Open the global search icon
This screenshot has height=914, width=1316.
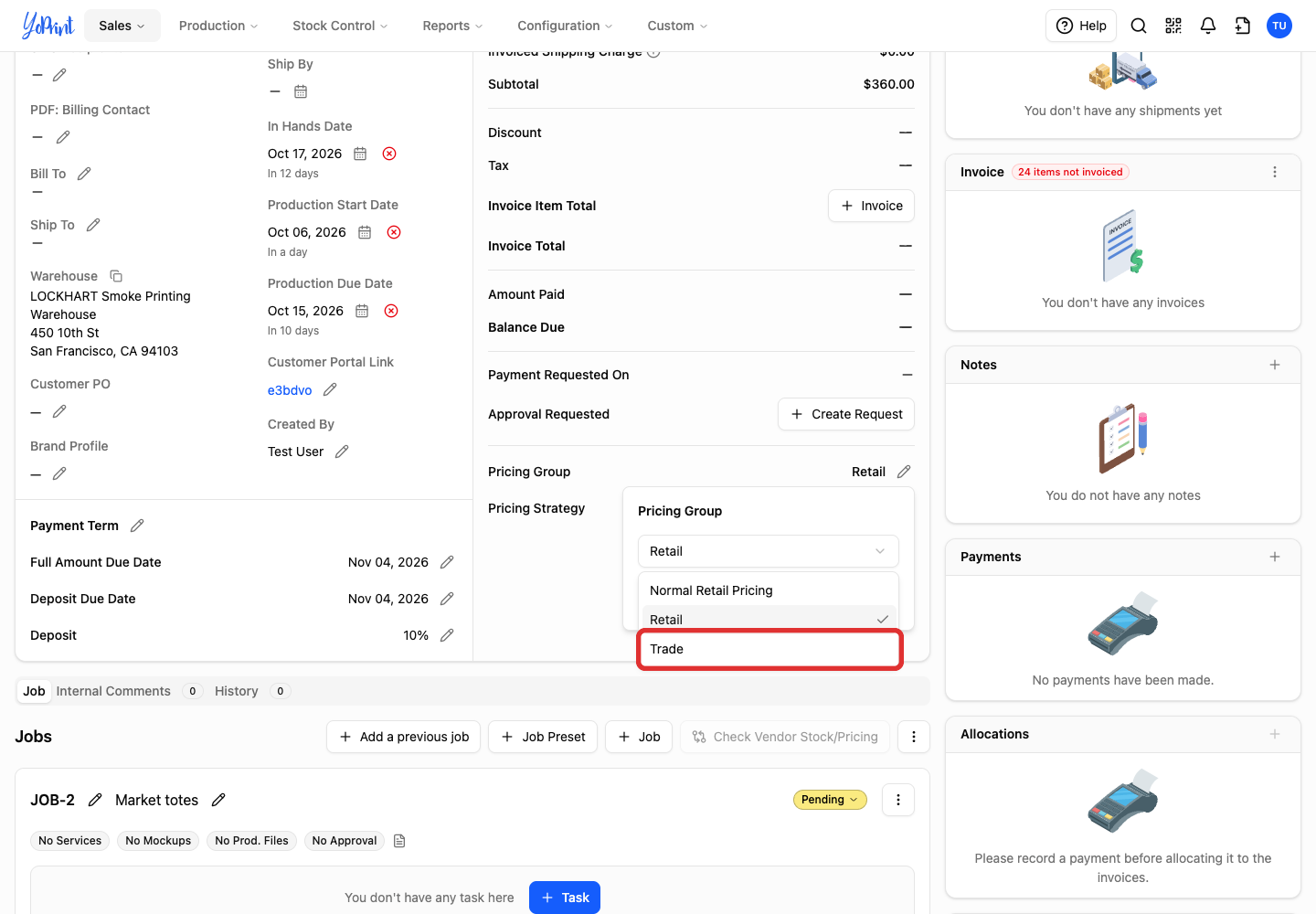tap(1139, 26)
